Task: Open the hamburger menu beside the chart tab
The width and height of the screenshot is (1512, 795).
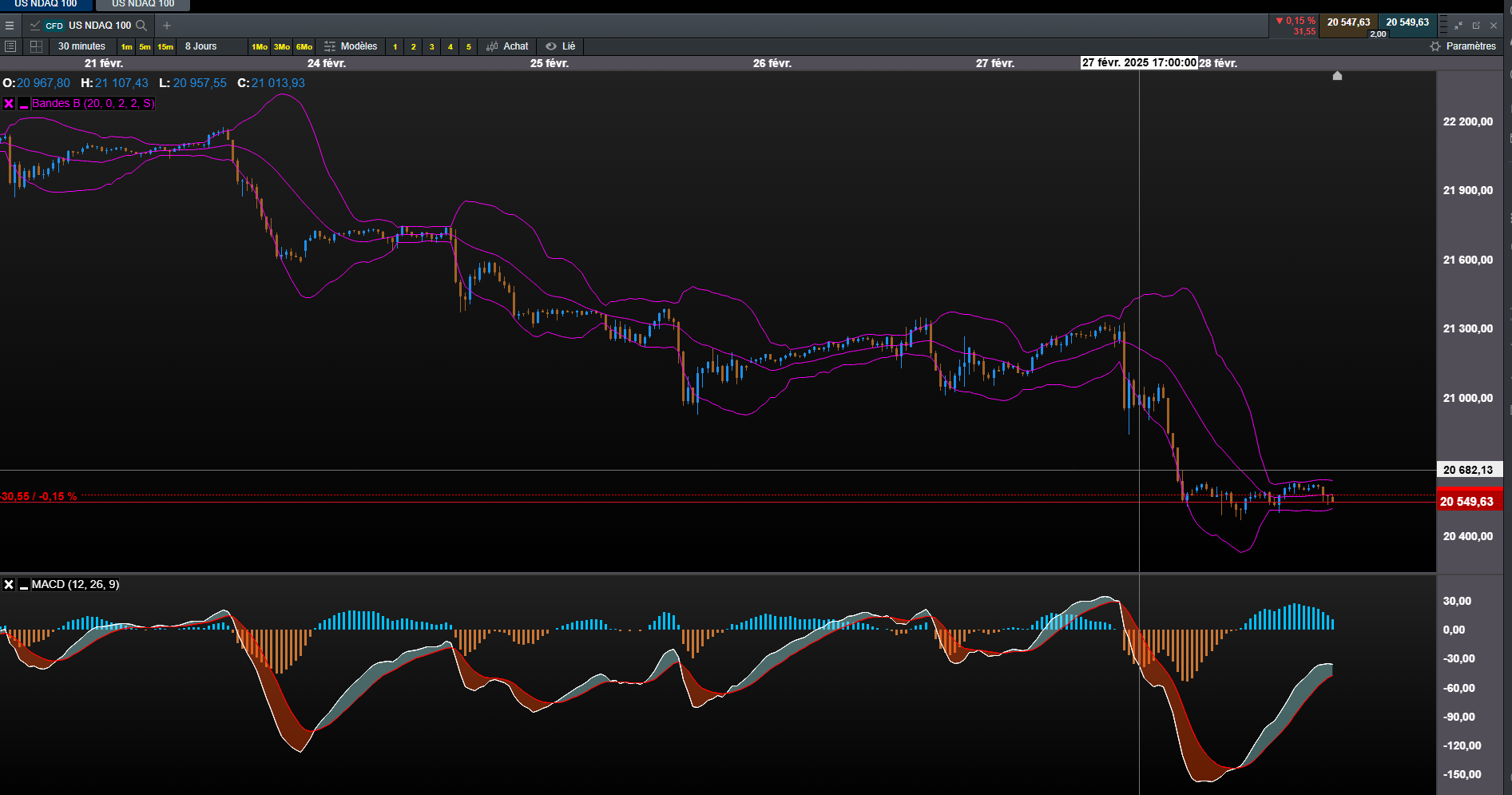Action: coord(10,26)
